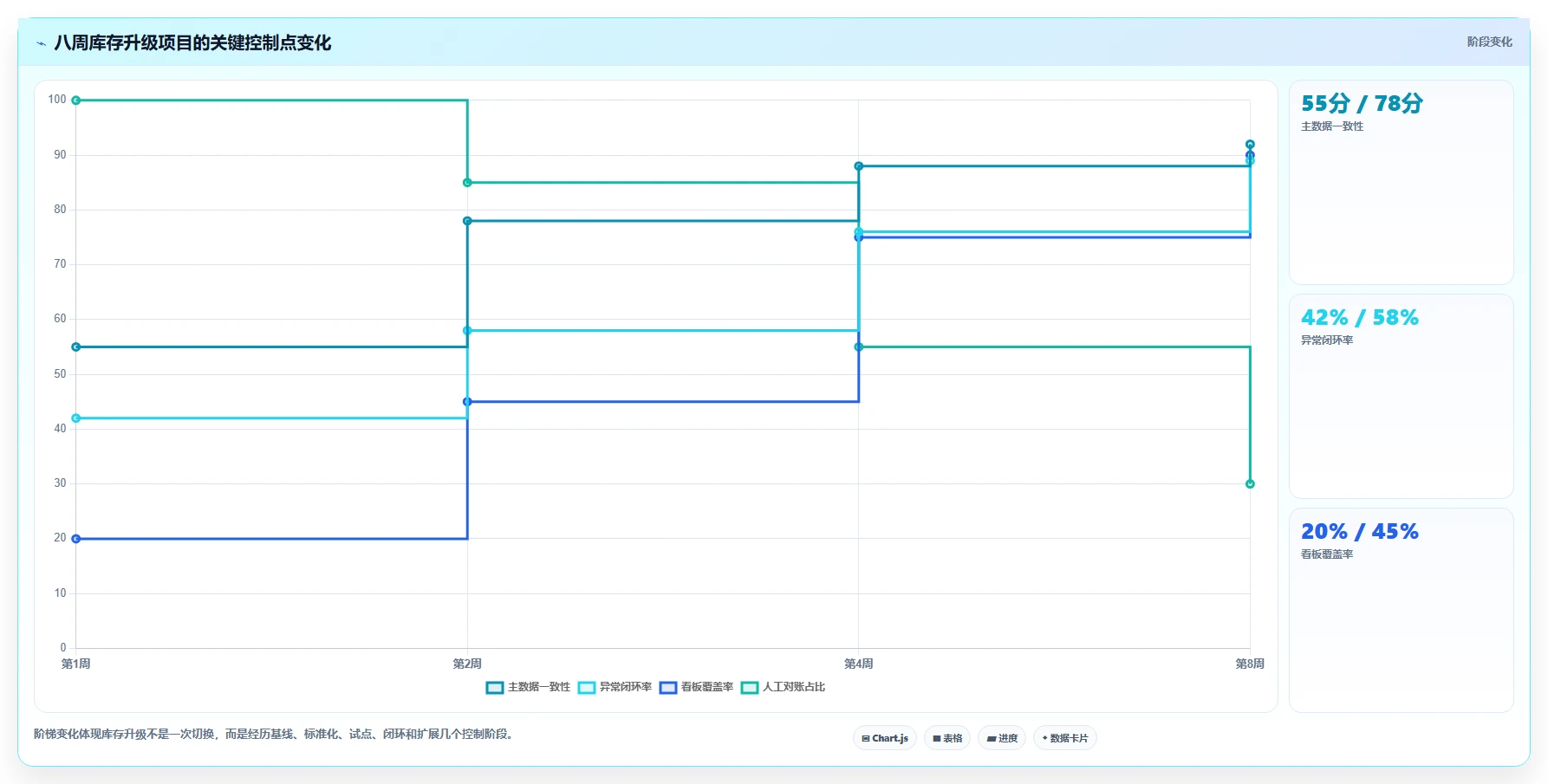Click the 第2周 x-axis label
The height and width of the screenshot is (784, 1548).
[x=467, y=664]
